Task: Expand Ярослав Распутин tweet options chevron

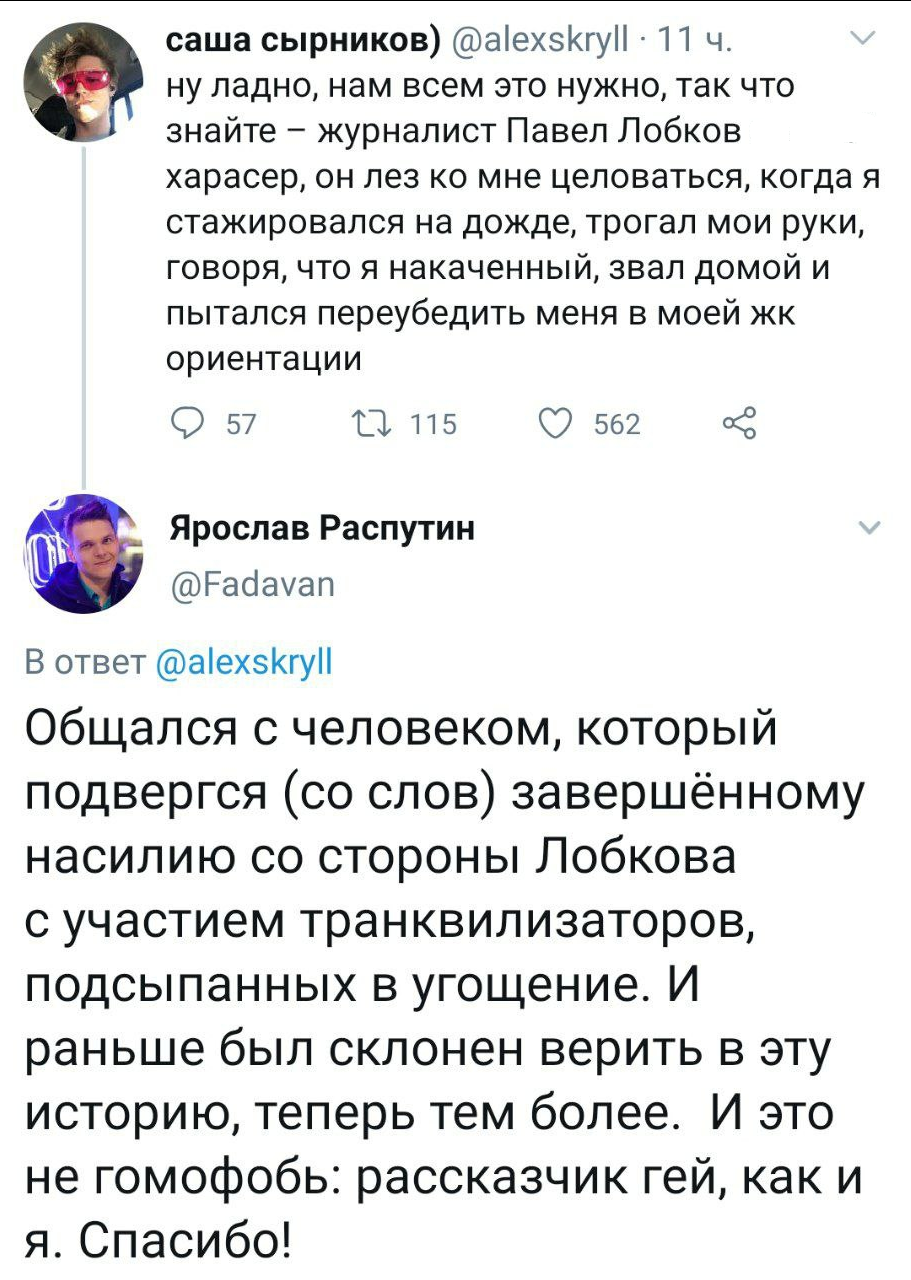Action: click(x=867, y=529)
